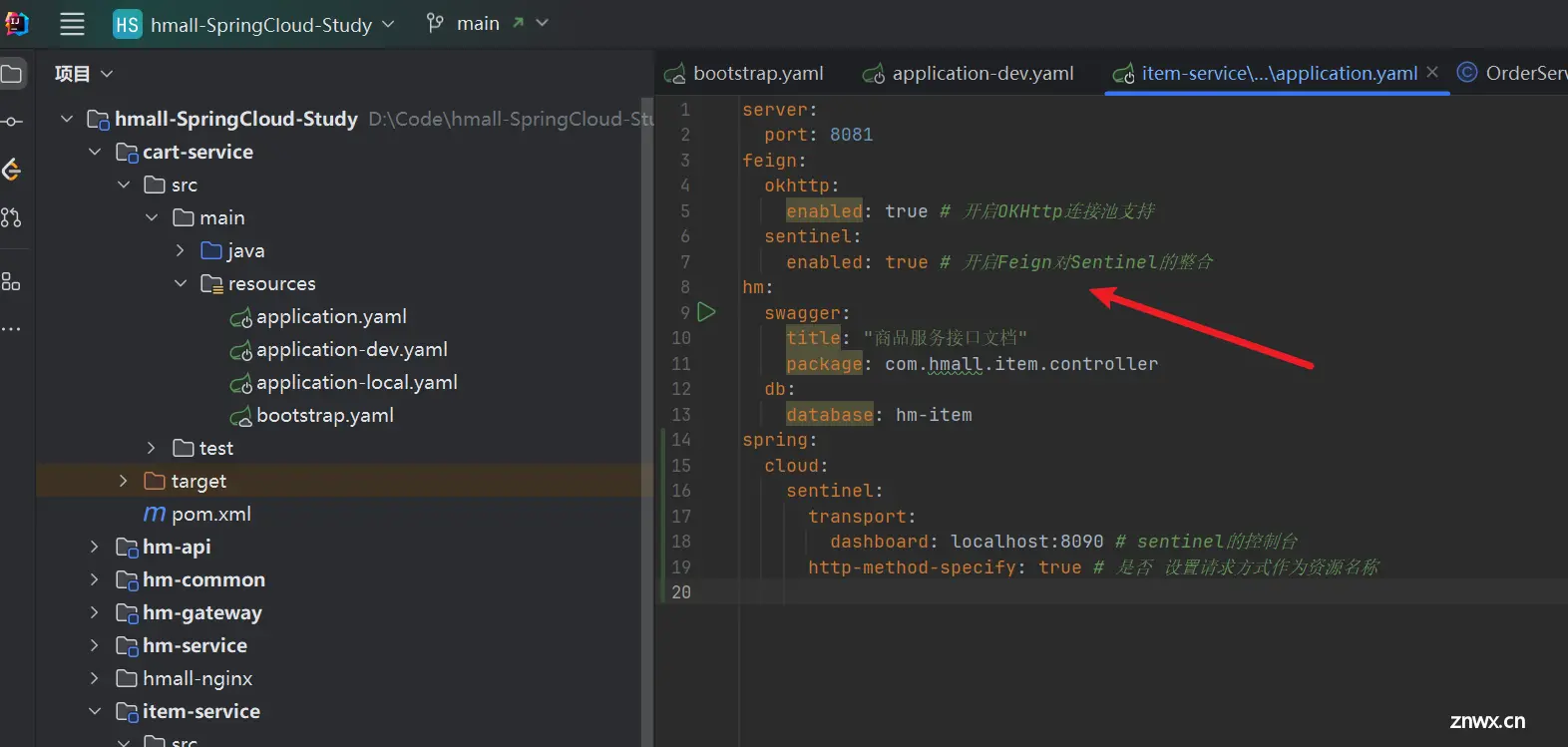
Task: Collapse the item-service module
Action: pyautogui.click(x=95, y=711)
